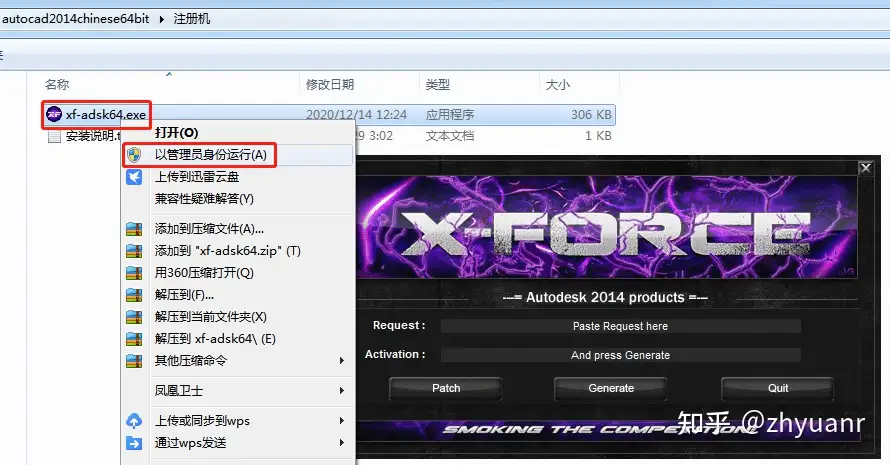This screenshot has width=890, height=465.
Task: Click the Xunlei bird icon for 上传到迅雷云盘
Action: [134, 177]
